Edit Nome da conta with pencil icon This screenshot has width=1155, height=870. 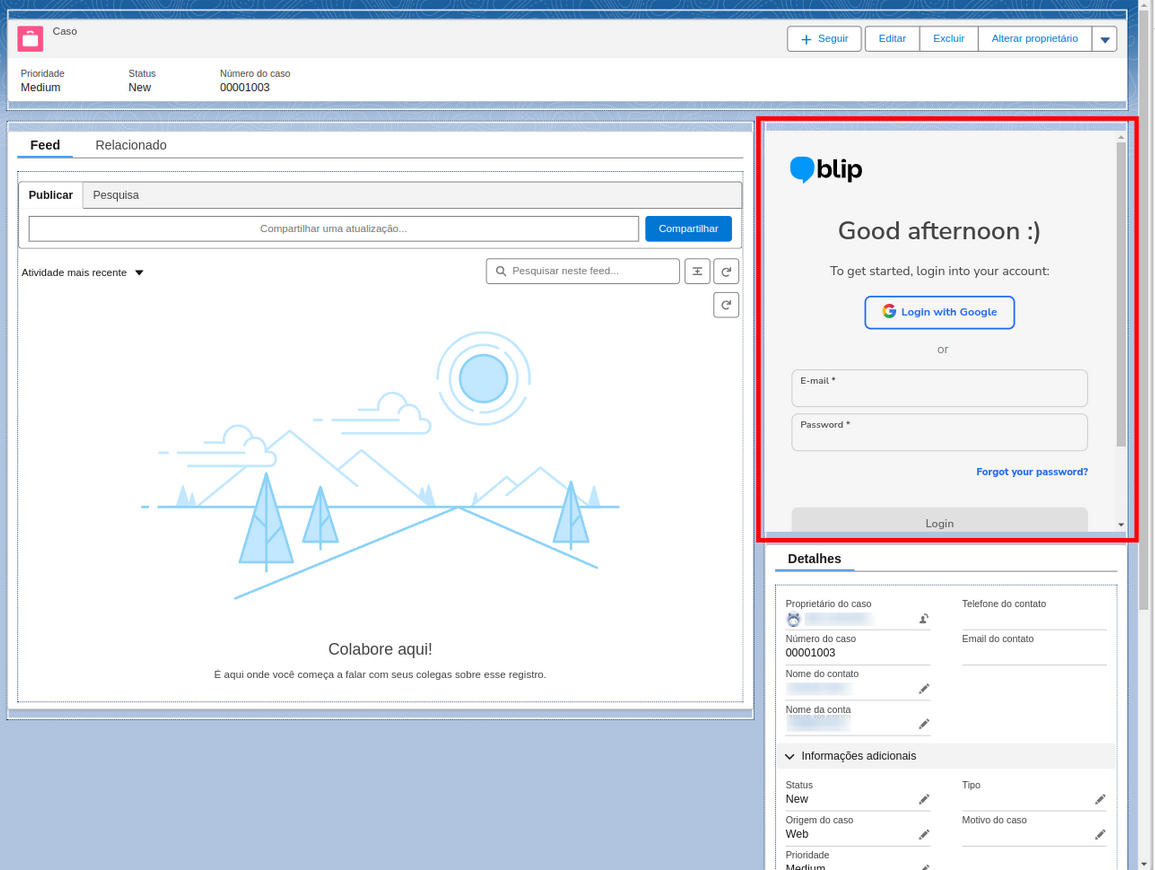(924, 724)
